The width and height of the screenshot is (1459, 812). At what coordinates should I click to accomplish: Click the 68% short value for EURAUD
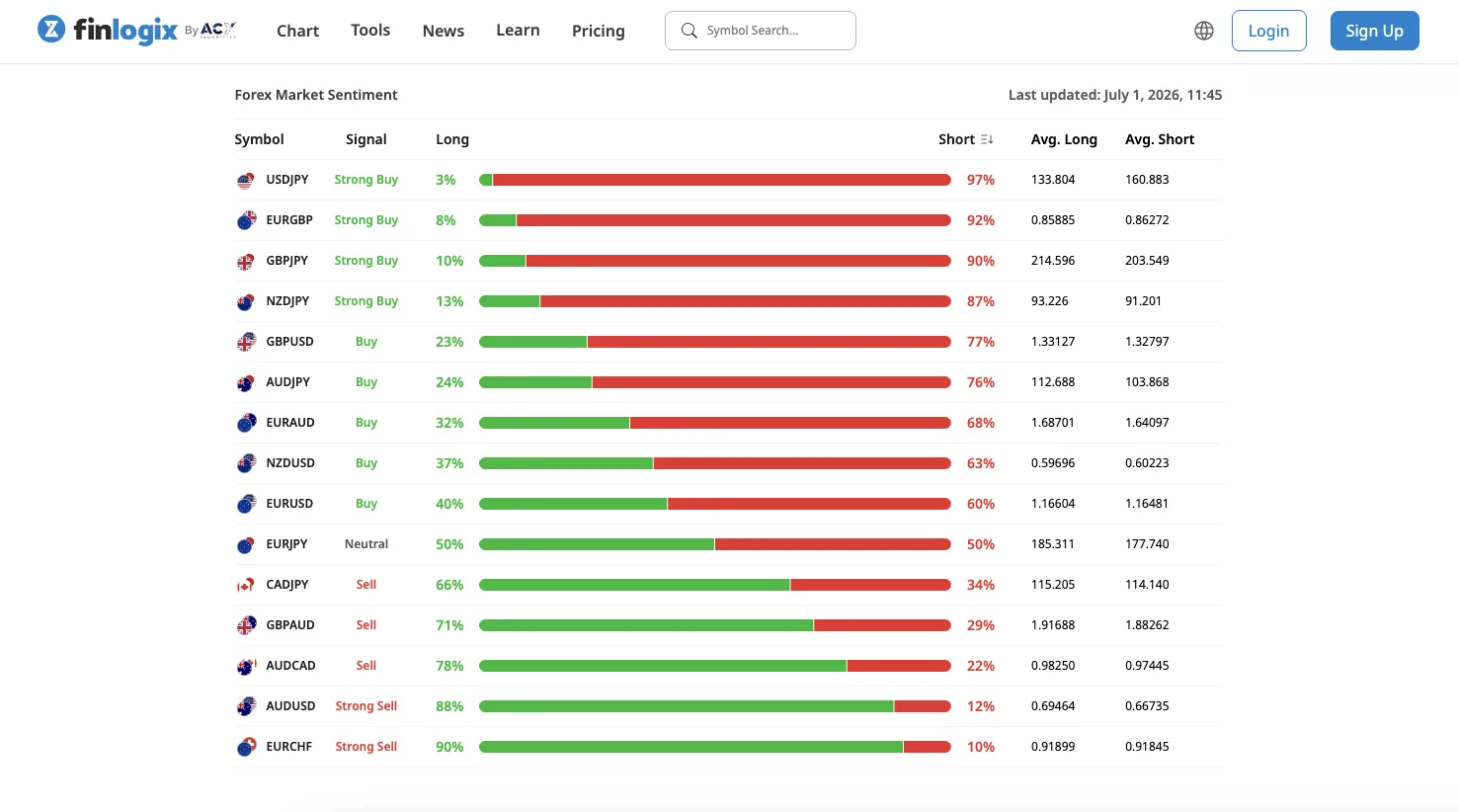pos(981,423)
